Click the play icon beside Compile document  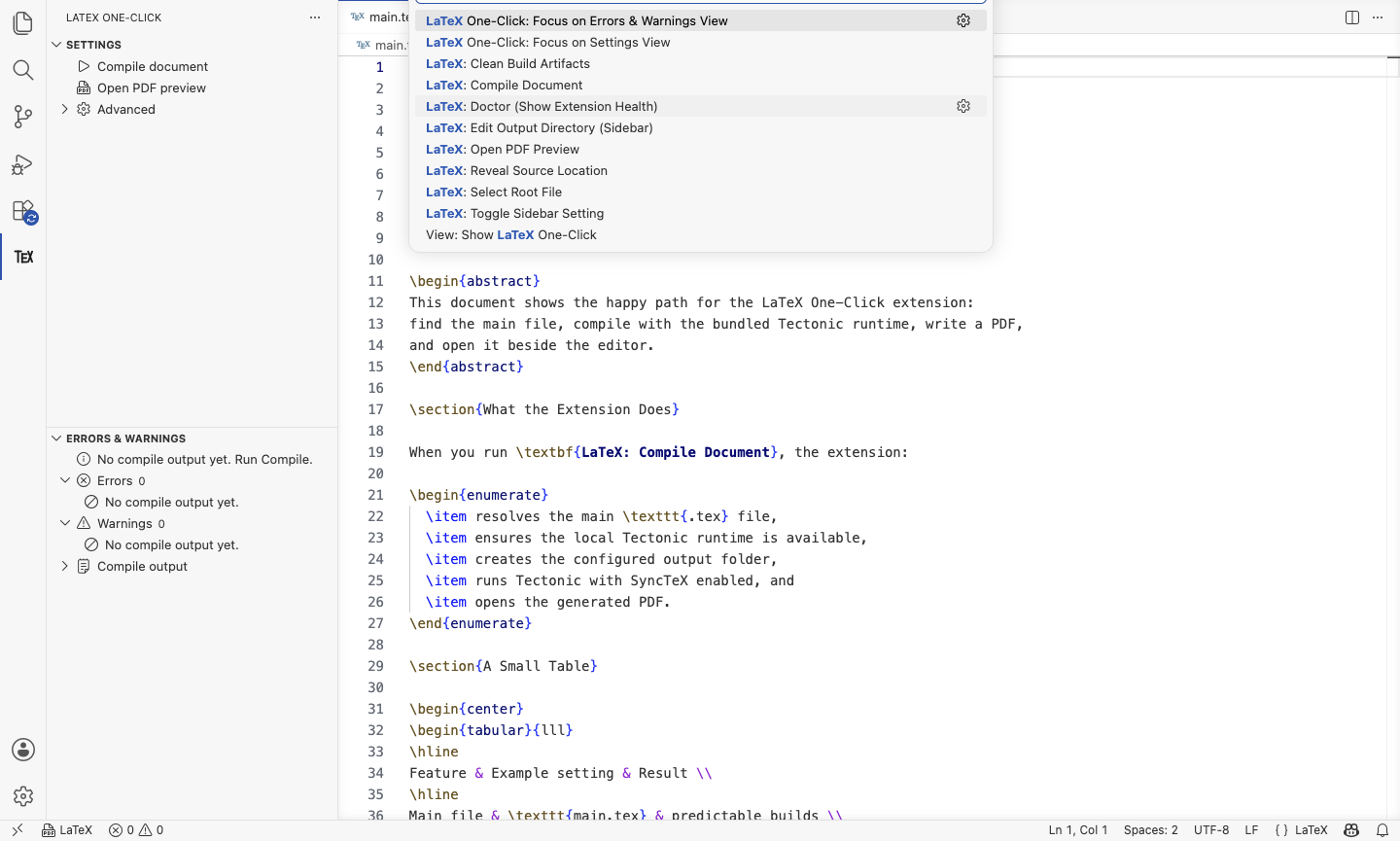pyautogui.click(x=84, y=66)
